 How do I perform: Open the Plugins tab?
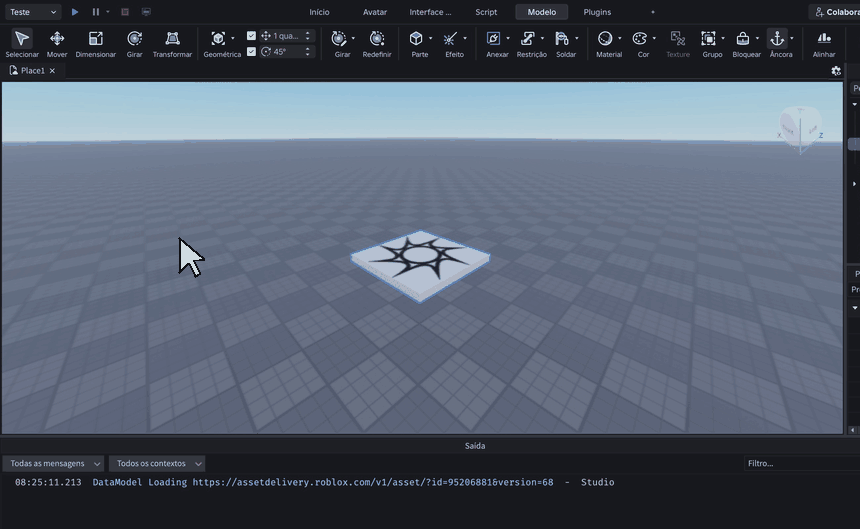(x=597, y=12)
